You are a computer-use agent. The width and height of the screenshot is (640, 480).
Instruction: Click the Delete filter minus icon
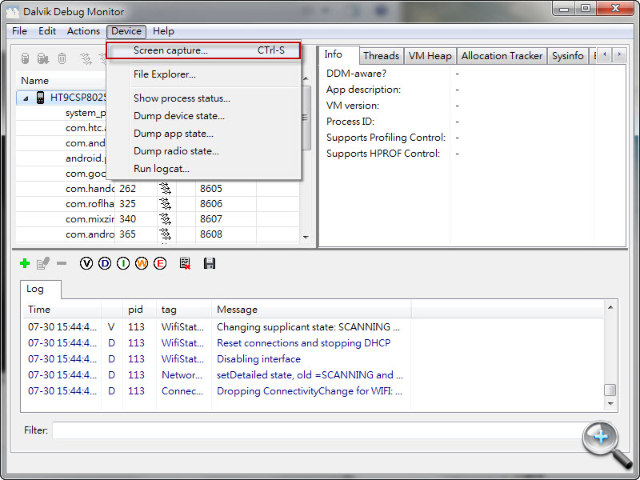click(x=62, y=263)
